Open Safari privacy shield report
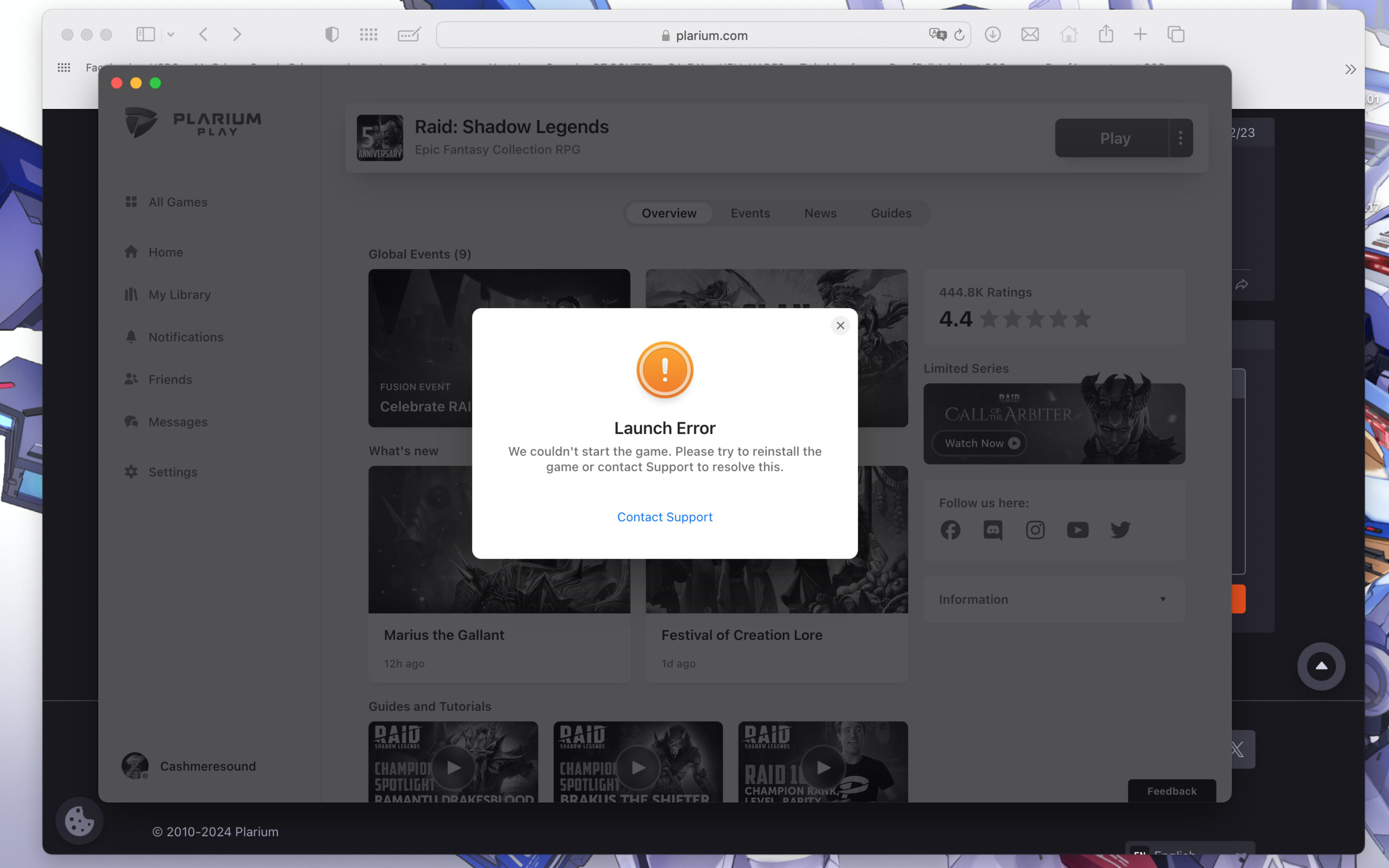 (332, 34)
